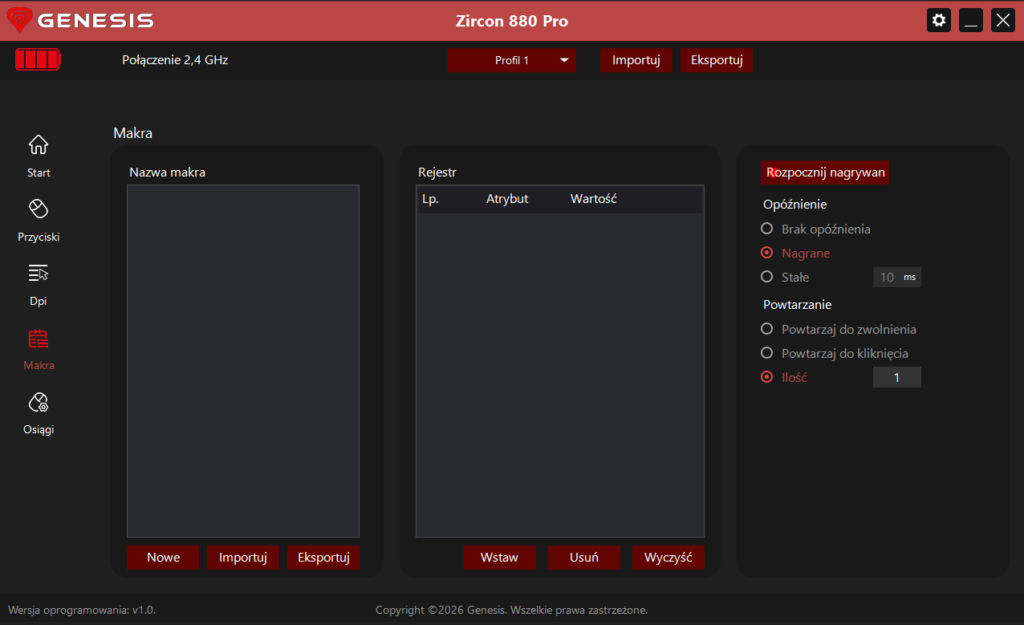This screenshot has width=1024, height=625.
Task: Open settings with the gear icon
Action: 938,20
